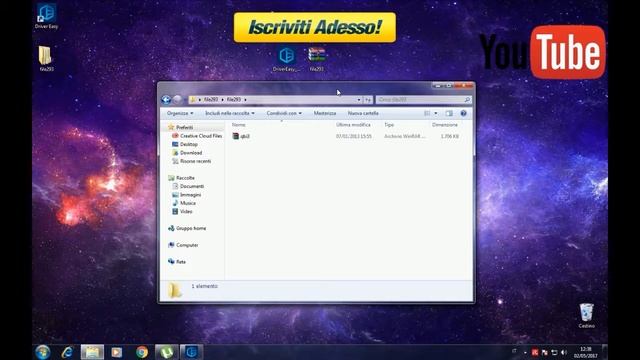Open Driver Easy from taskbar
Image resolution: width=640 pixels, height=360 pixels.
(191, 352)
